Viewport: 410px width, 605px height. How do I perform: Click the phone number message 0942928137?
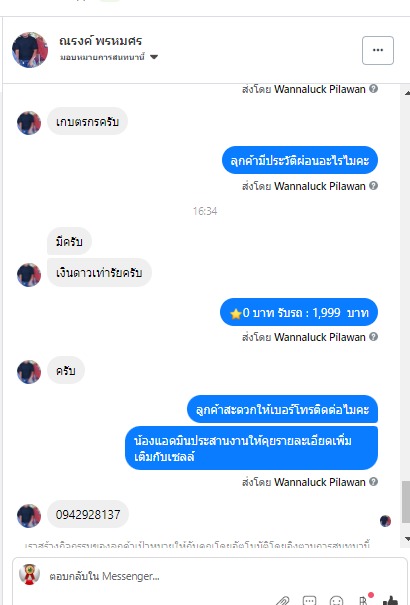[x=88, y=514]
